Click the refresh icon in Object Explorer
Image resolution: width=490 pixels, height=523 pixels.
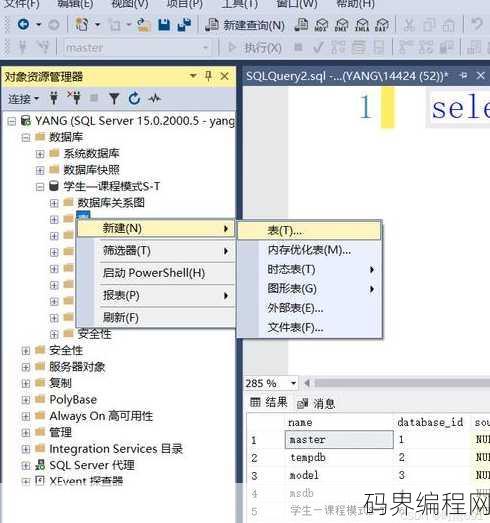pyautogui.click(x=134, y=98)
